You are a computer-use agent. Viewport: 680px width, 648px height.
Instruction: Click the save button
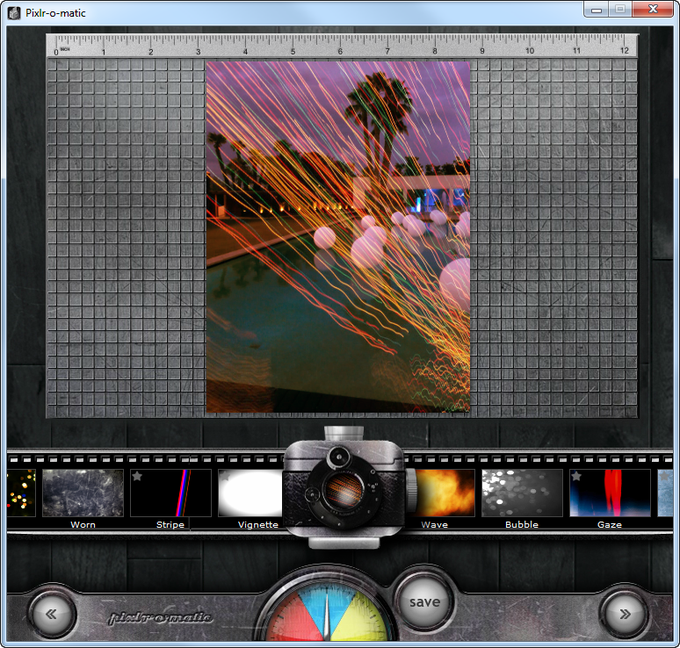click(x=425, y=602)
